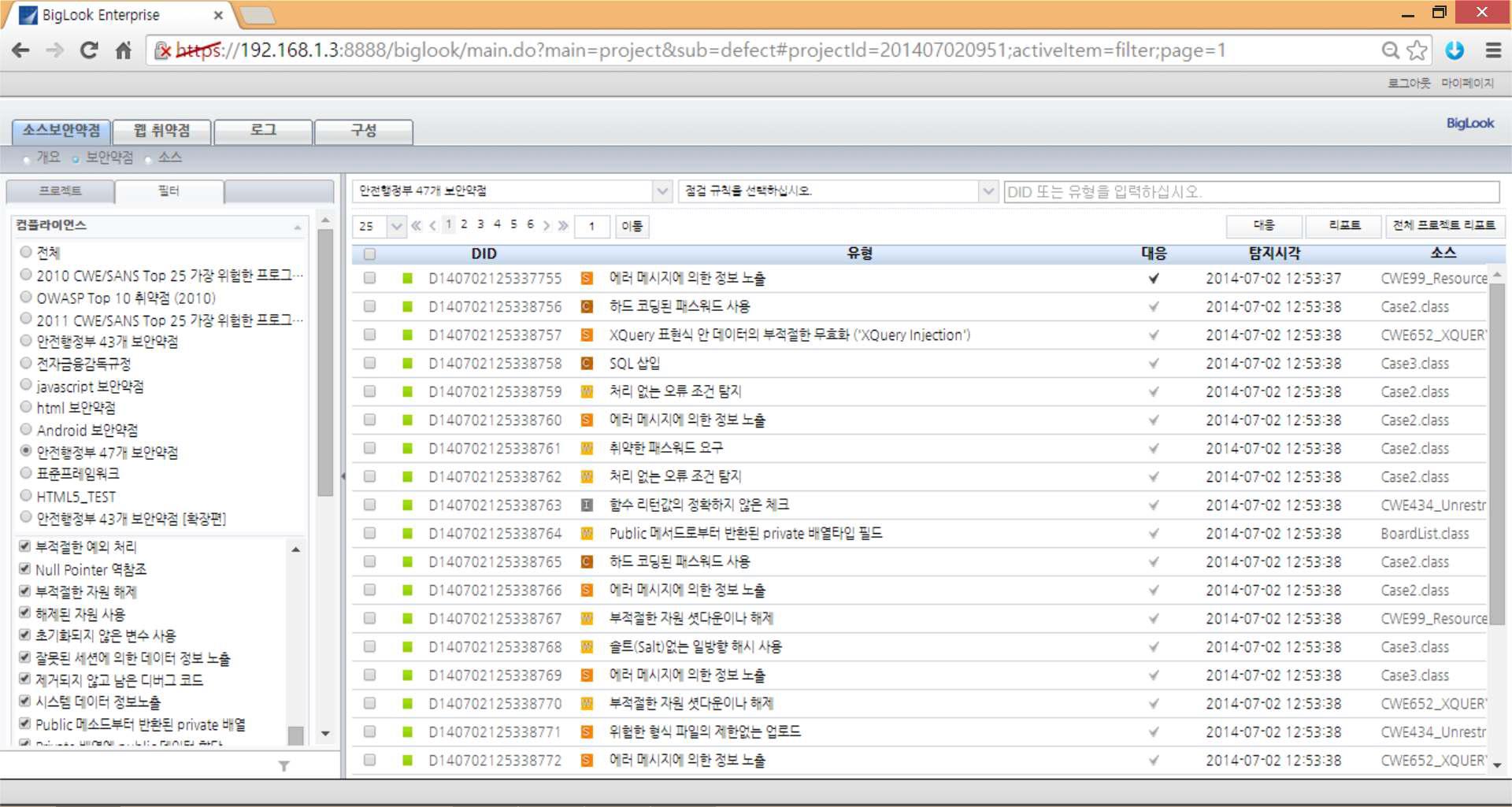Go to the previous results page arrow
The height and width of the screenshot is (807, 1512).
[432, 226]
